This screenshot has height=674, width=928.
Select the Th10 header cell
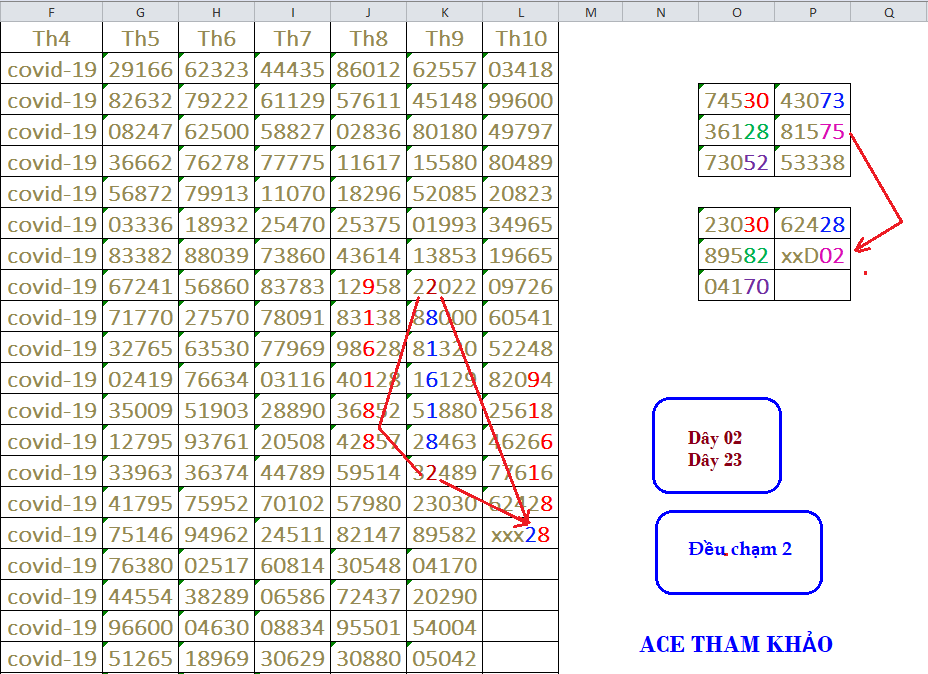[x=520, y=39]
